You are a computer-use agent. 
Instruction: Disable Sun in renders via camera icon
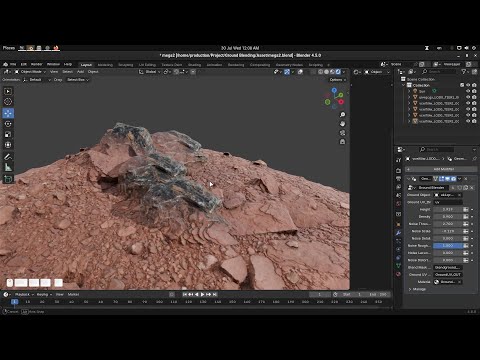[474, 91]
